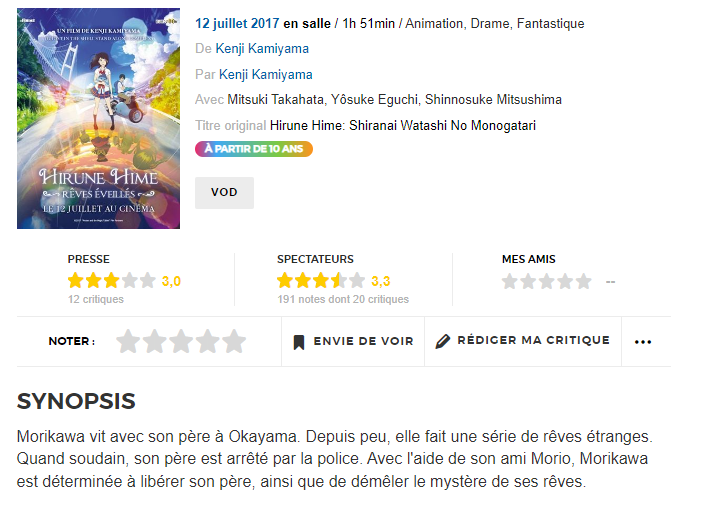The height and width of the screenshot is (531, 720).
Task: Open the VOD button
Action: click(224, 192)
